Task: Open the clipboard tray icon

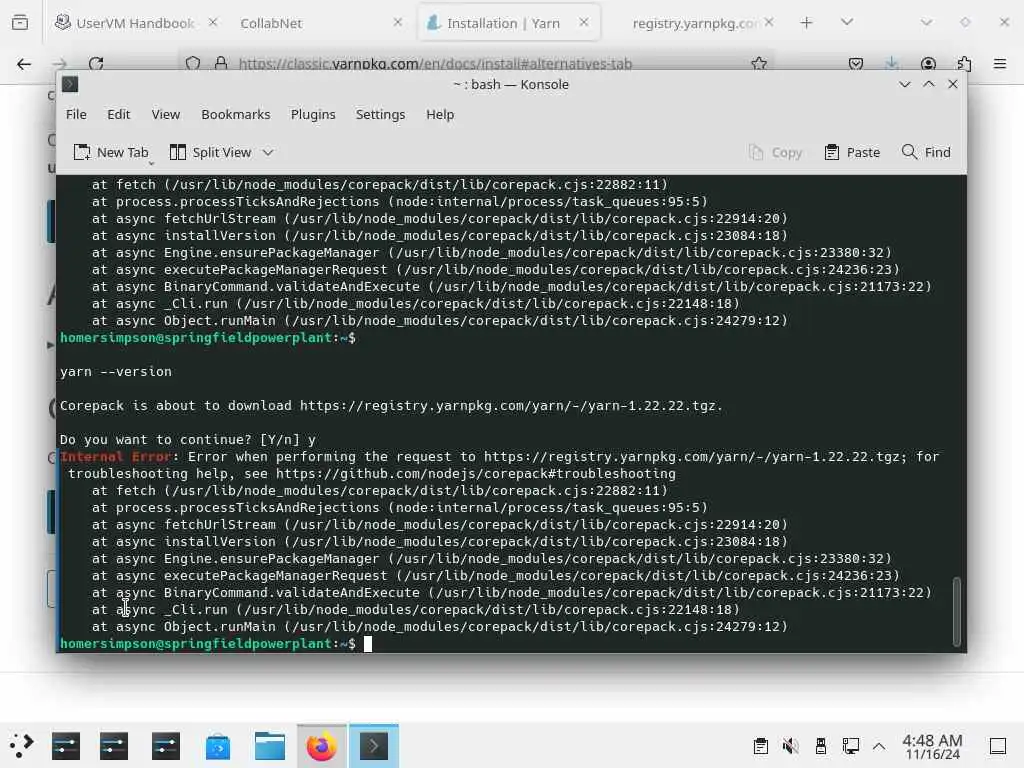Action: pos(760,746)
